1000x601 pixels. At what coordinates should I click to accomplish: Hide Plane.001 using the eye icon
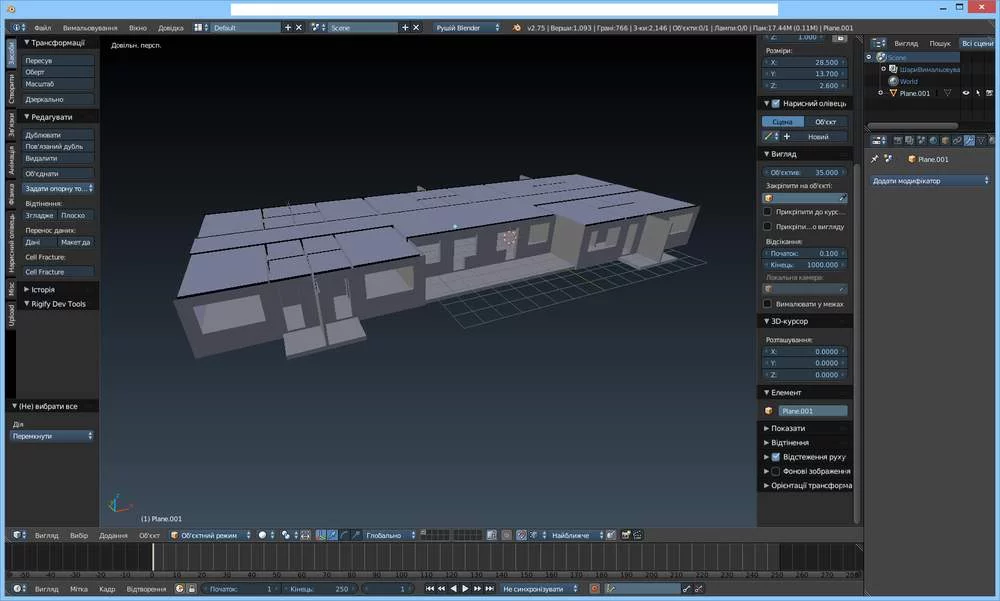(966, 93)
